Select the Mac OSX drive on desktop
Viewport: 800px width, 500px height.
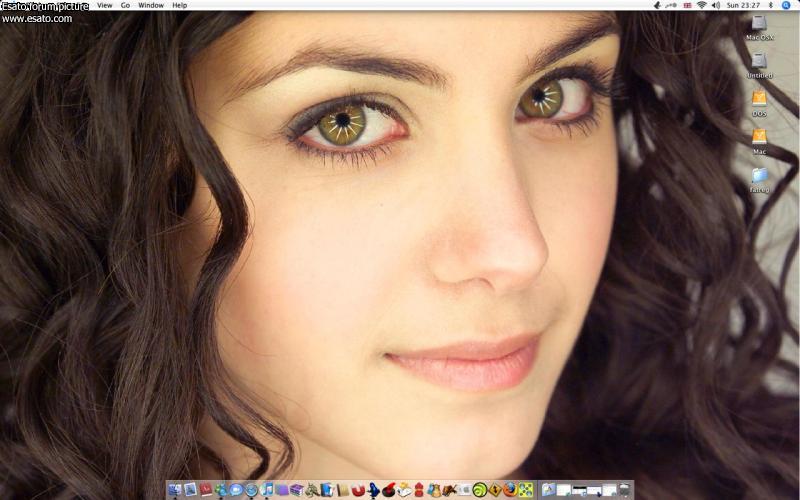coord(759,23)
